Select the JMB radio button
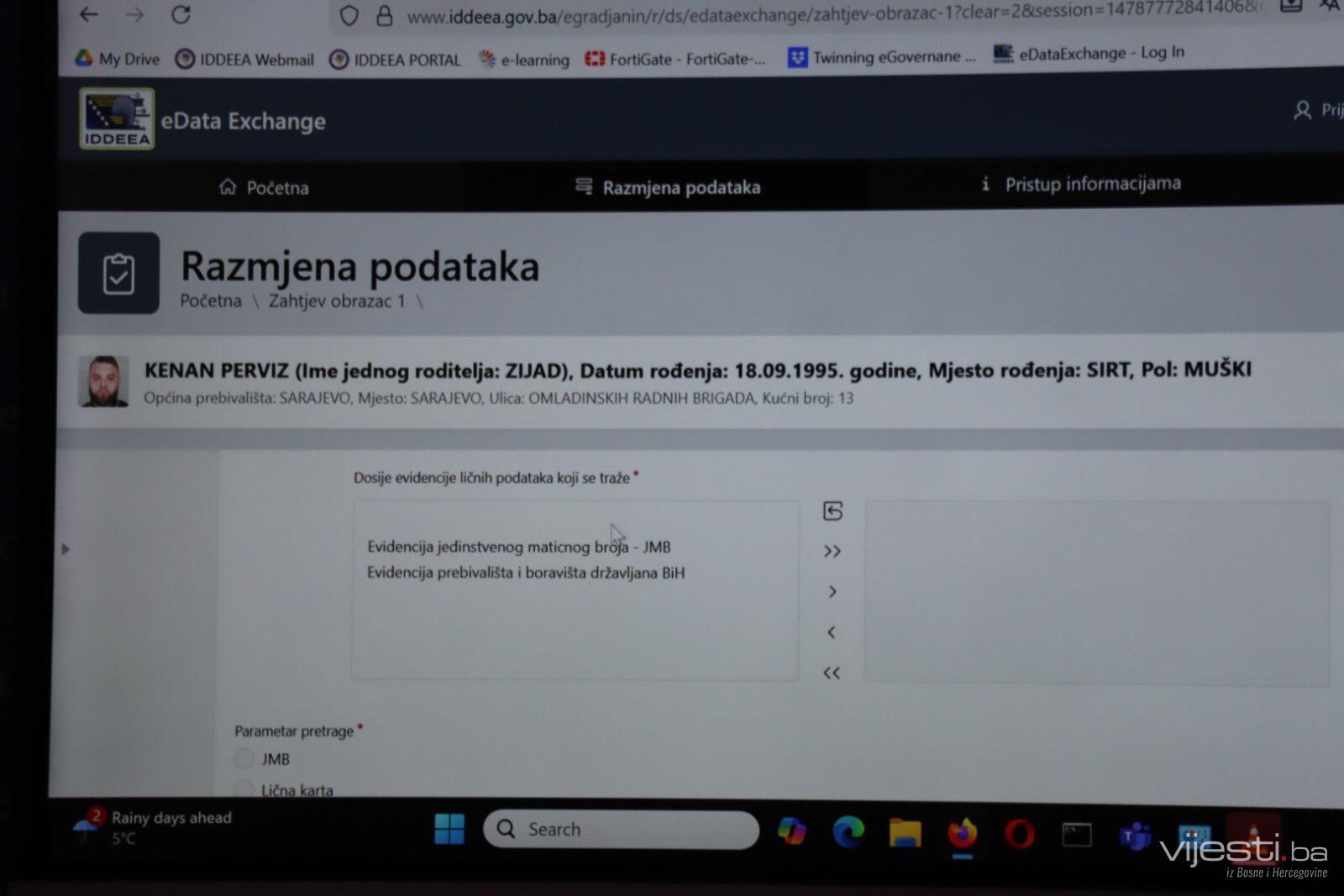1344x896 pixels. [x=244, y=759]
